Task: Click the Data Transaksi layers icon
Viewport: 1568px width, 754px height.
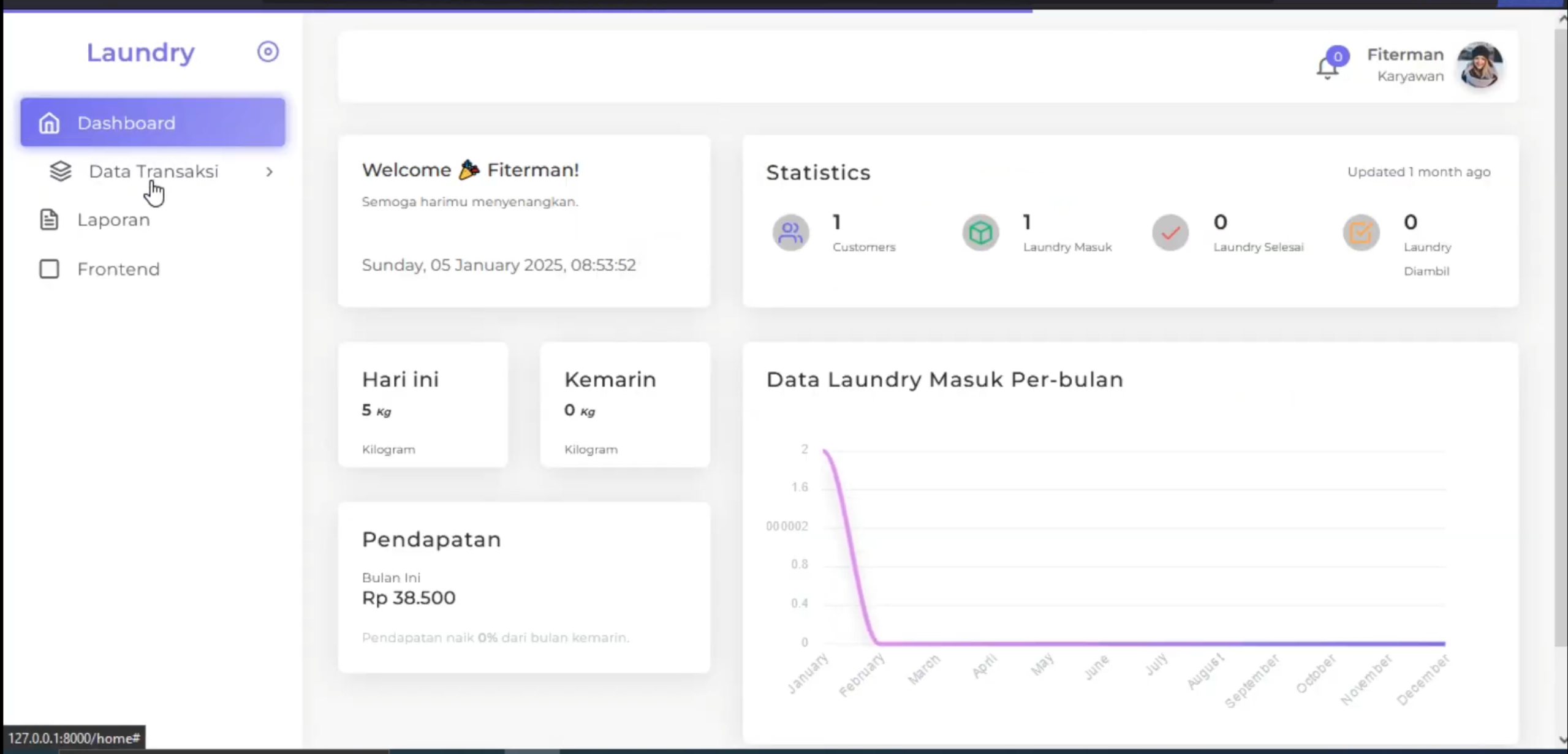Action: [60, 171]
